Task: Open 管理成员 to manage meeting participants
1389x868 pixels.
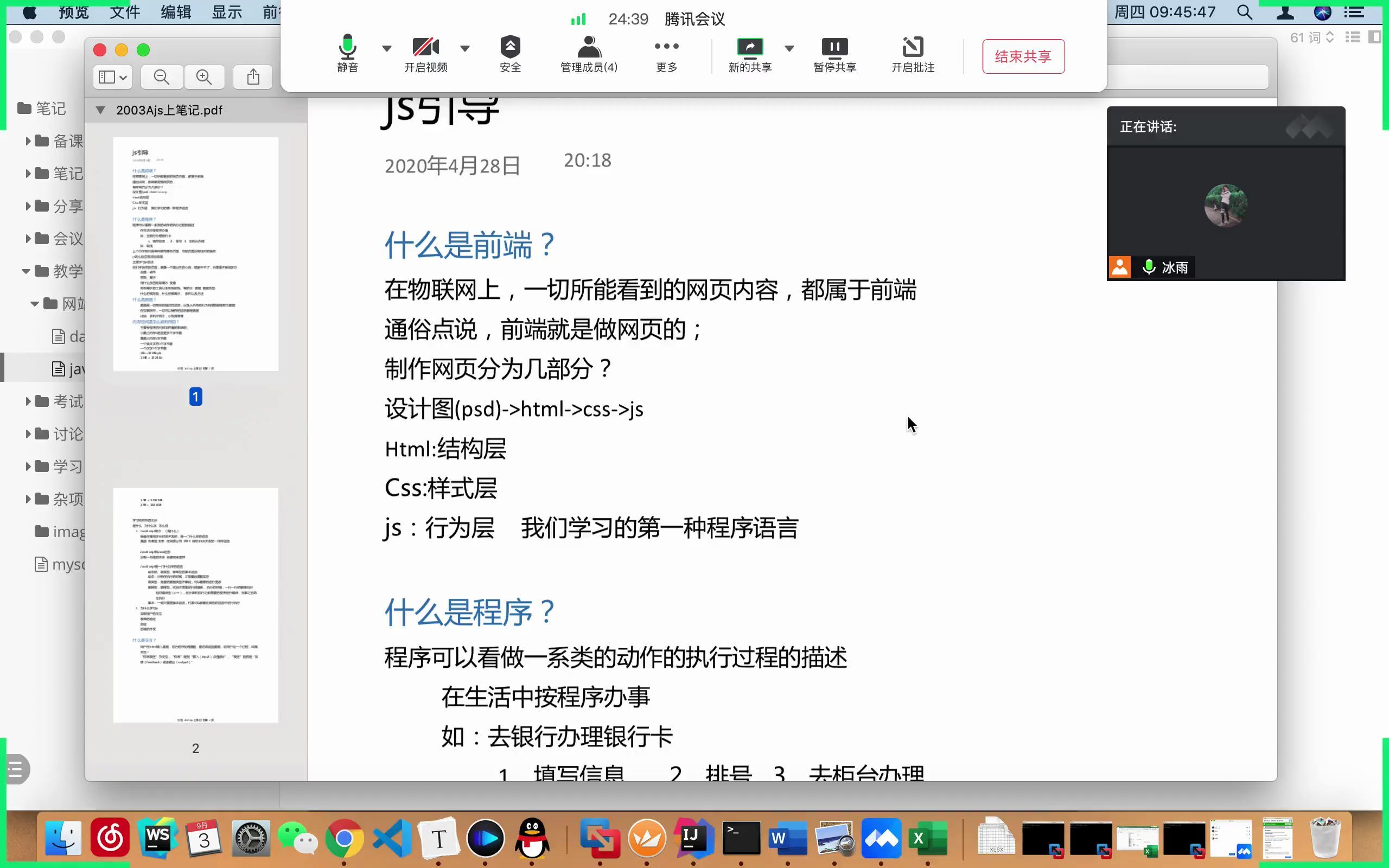Action: pos(587,55)
